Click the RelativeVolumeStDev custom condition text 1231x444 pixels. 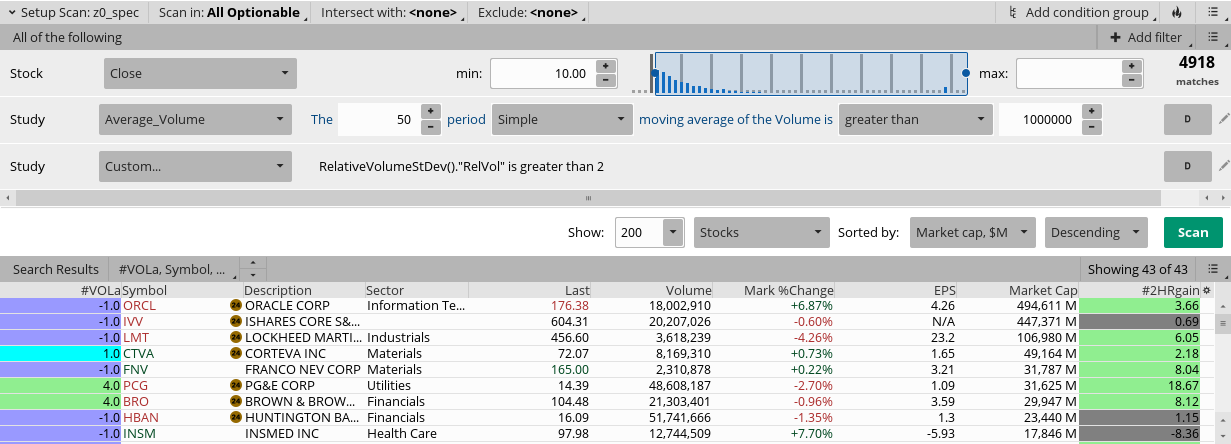click(461, 165)
